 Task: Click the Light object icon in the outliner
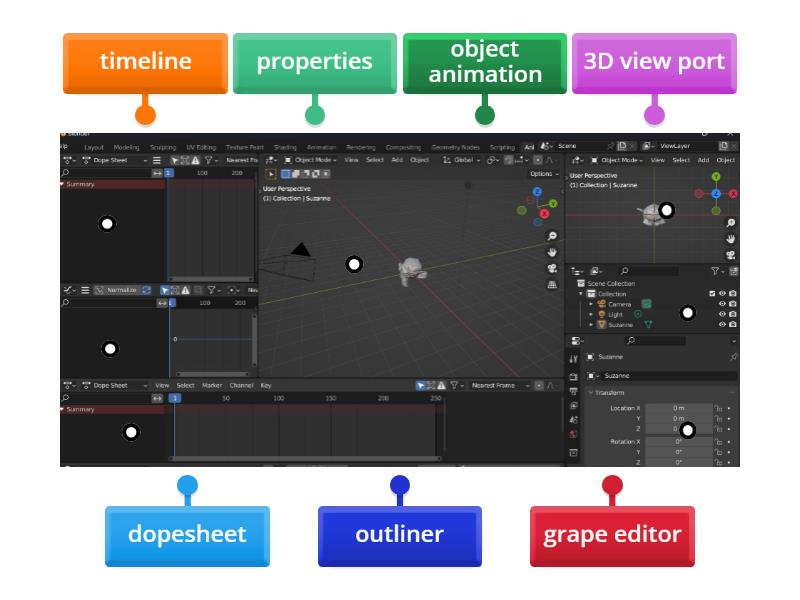[600, 314]
